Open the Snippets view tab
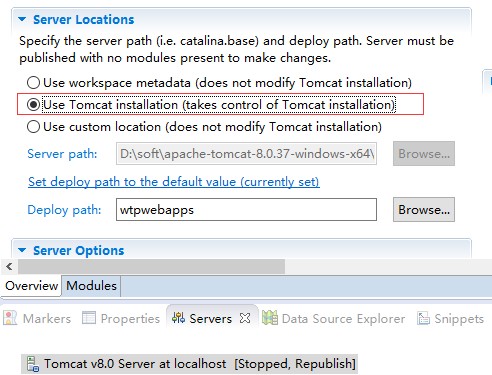The width and height of the screenshot is (492, 375). [450, 319]
